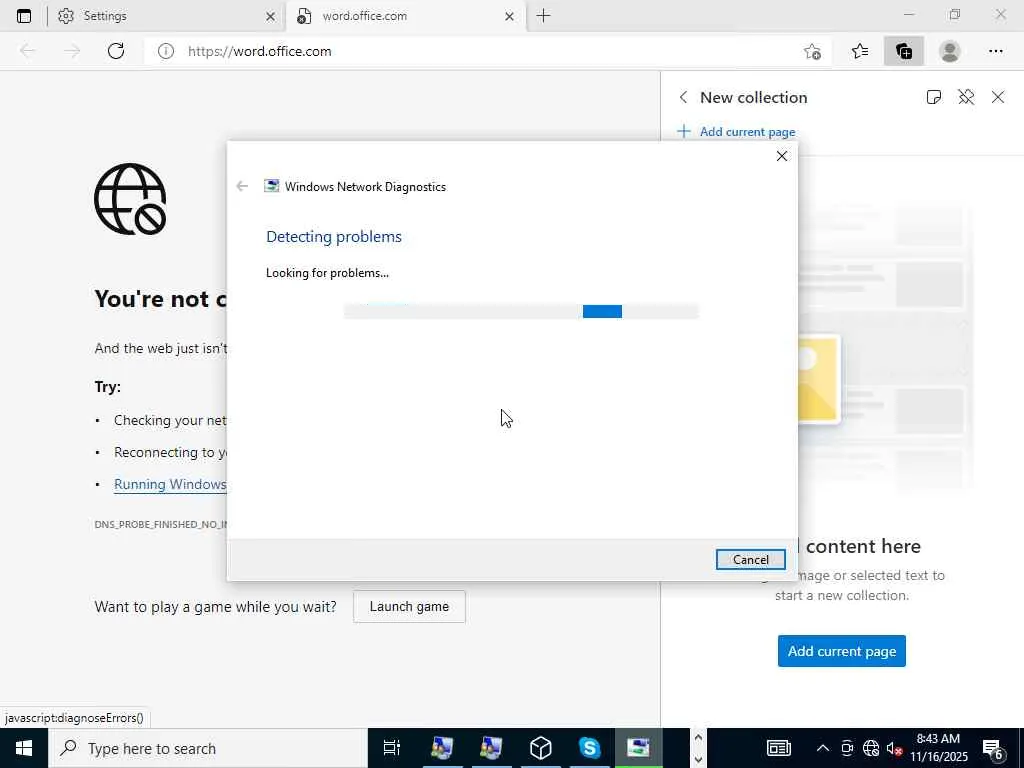Open the Skype taskbar icon
Viewport: 1024px width, 768px height.
pos(589,748)
